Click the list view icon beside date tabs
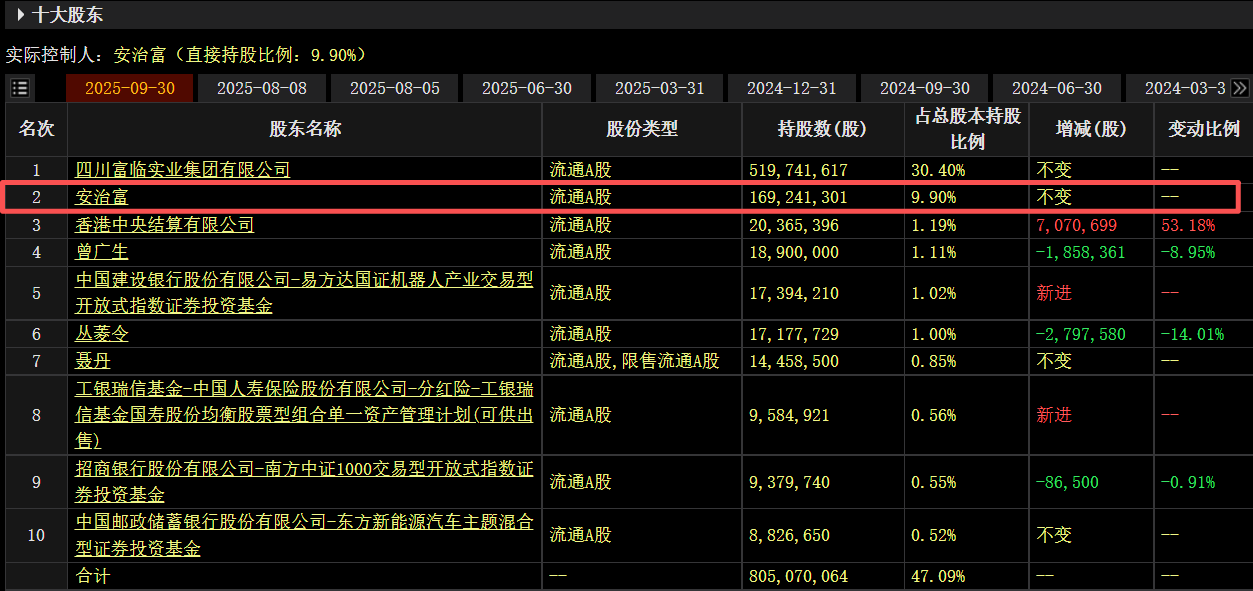This screenshot has height=591, width=1253. [x=19, y=88]
